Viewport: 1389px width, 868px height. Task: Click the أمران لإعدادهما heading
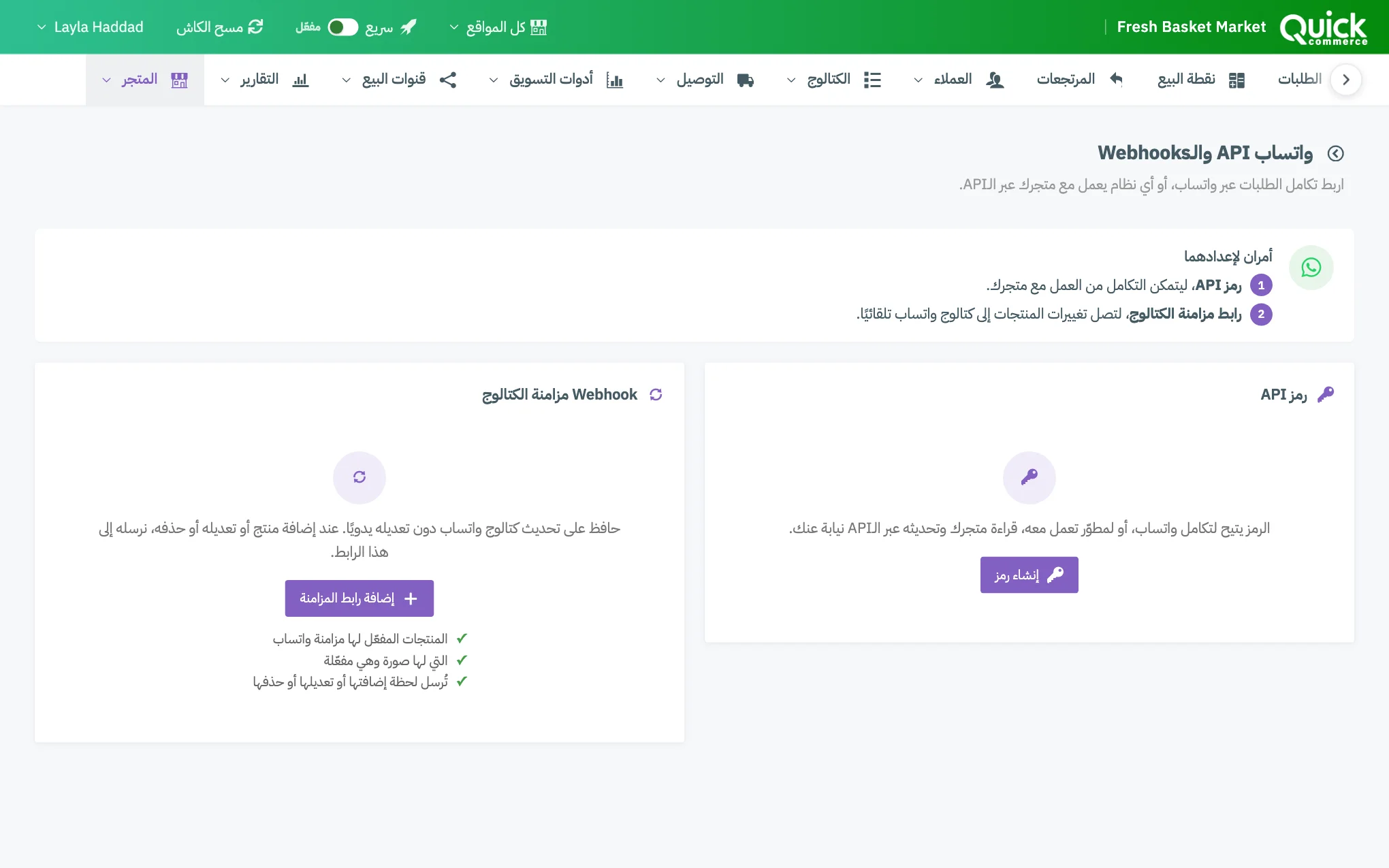pos(1228,257)
